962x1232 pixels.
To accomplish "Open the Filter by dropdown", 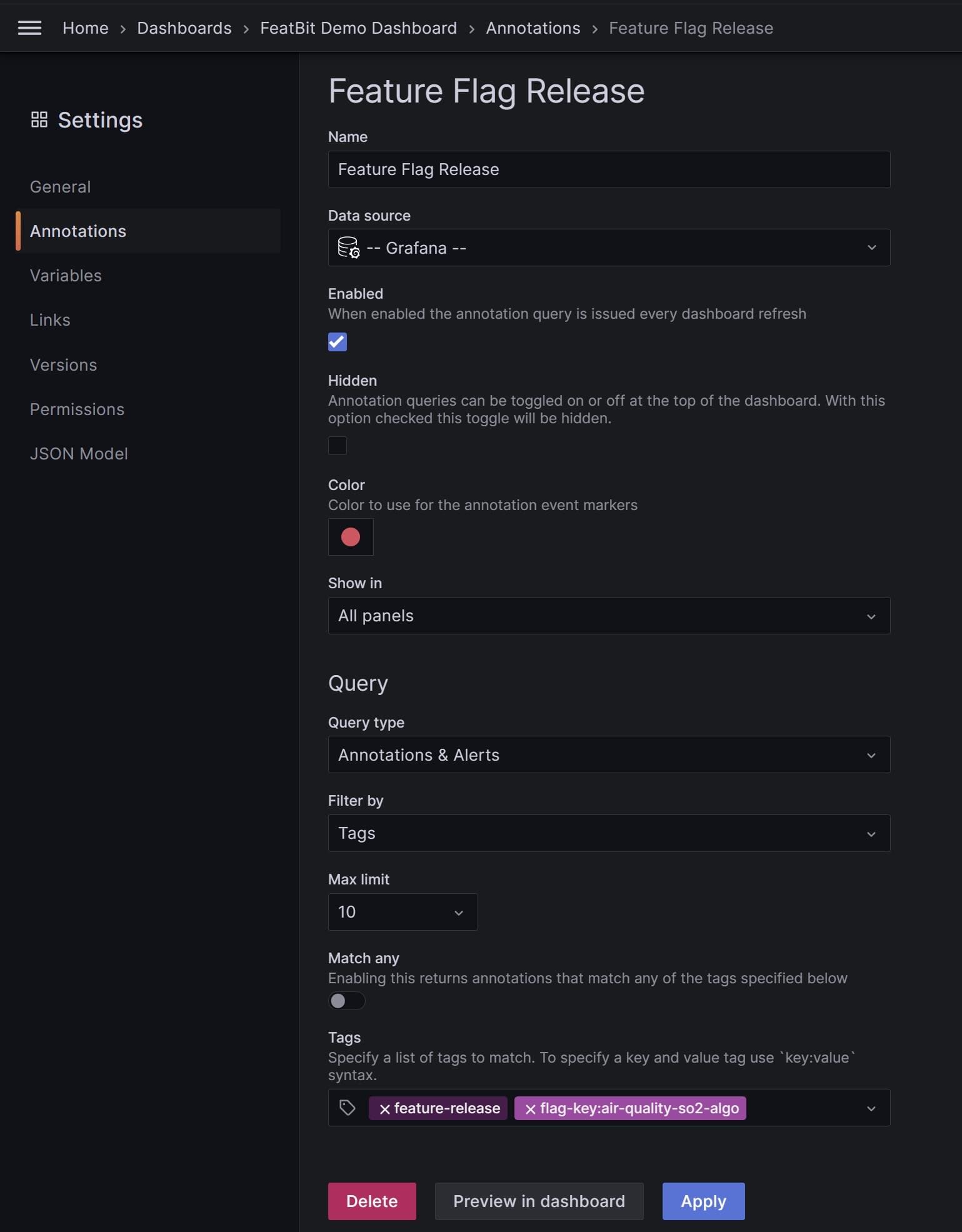I will click(608, 833).
